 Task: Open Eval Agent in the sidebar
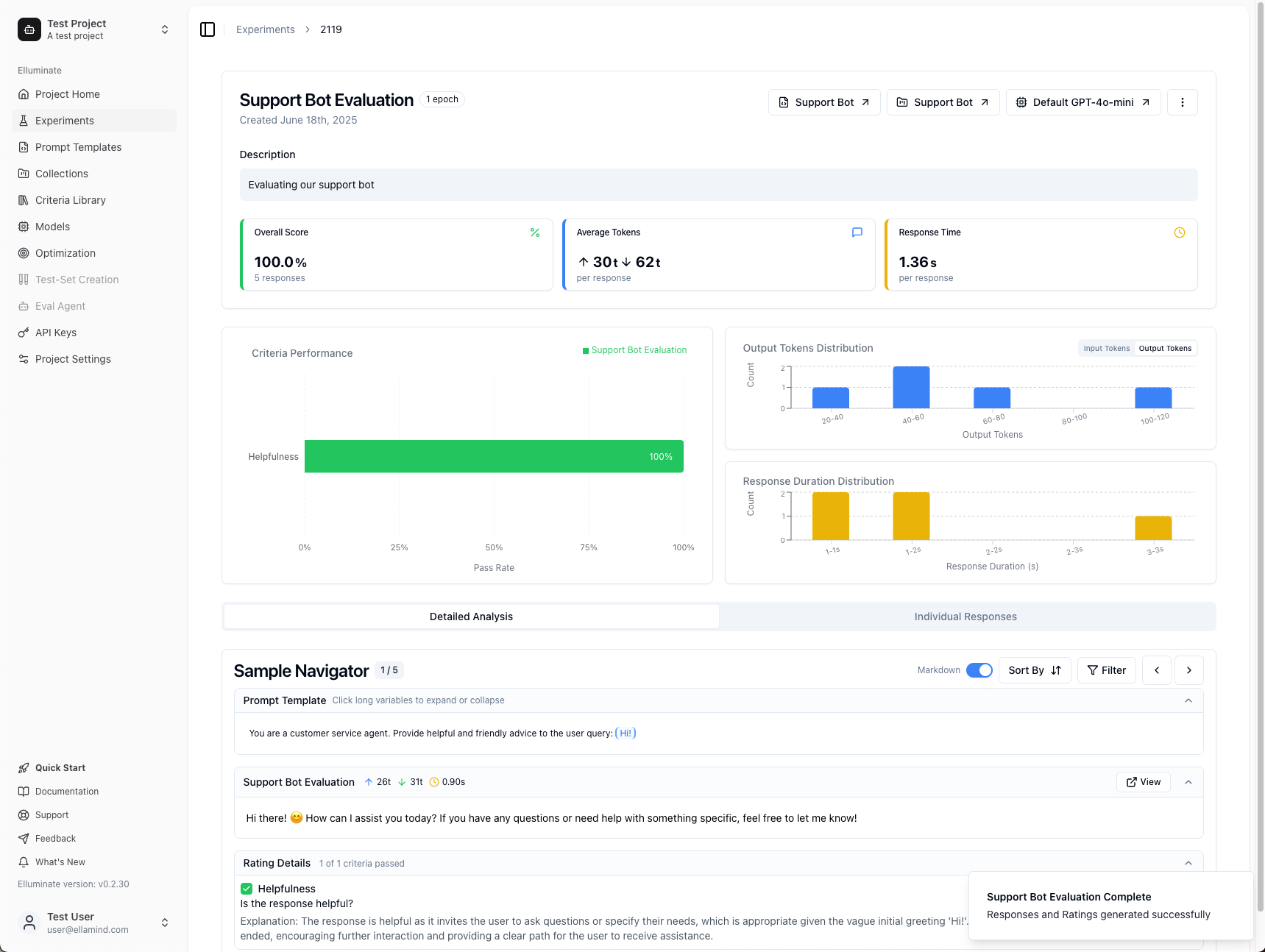point(94,306)
